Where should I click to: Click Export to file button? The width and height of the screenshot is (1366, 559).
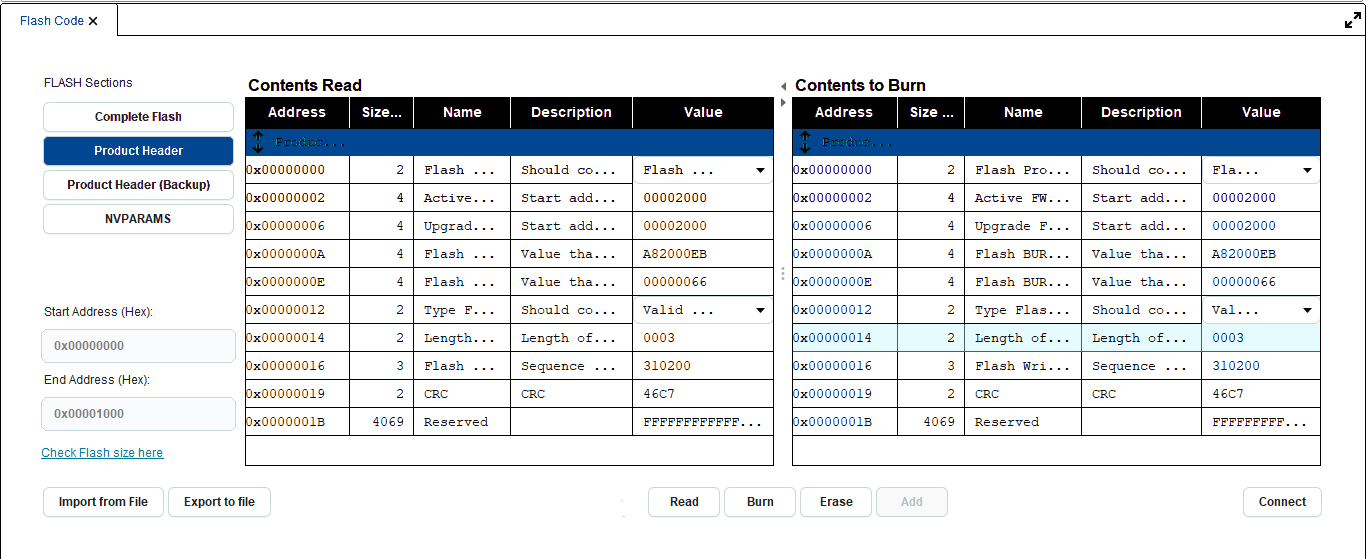point(219,502)
